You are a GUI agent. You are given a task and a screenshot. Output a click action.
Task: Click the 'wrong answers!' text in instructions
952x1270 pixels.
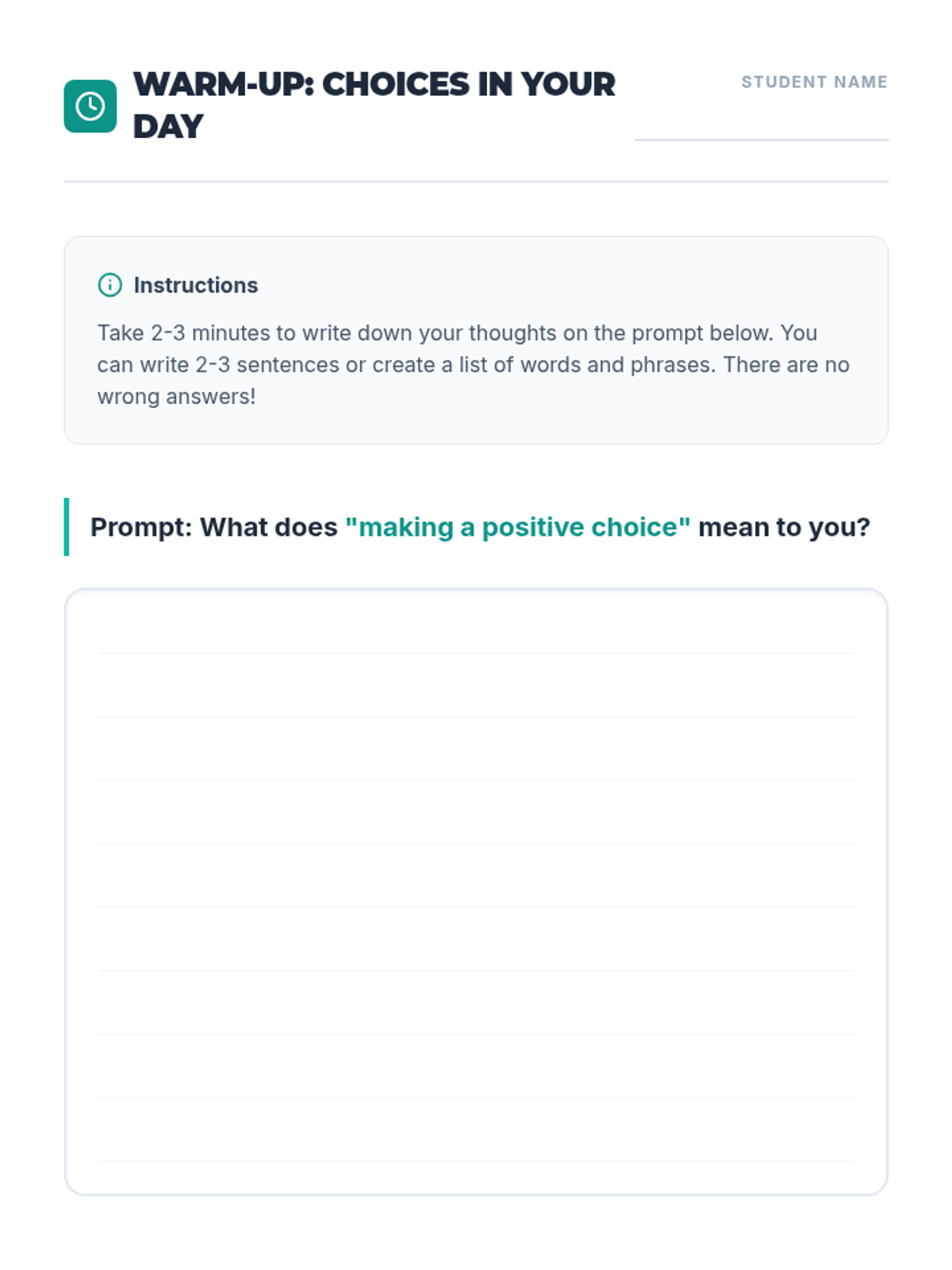(176, 396)
